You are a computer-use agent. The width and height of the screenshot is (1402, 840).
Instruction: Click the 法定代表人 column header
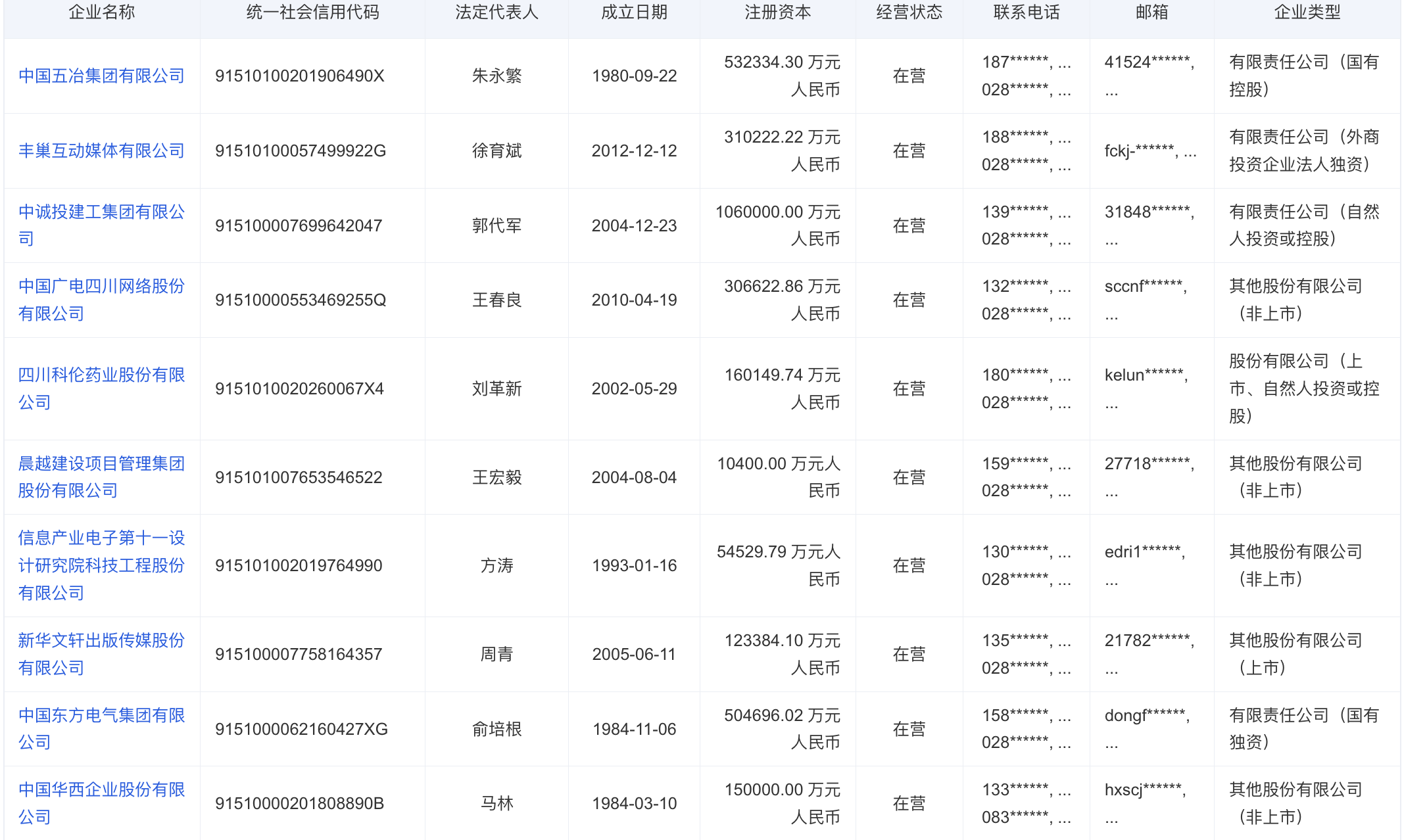496,12
